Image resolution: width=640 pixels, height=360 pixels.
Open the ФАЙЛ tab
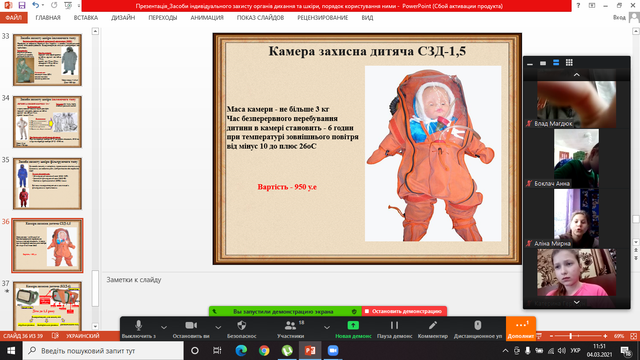point(14,18)
